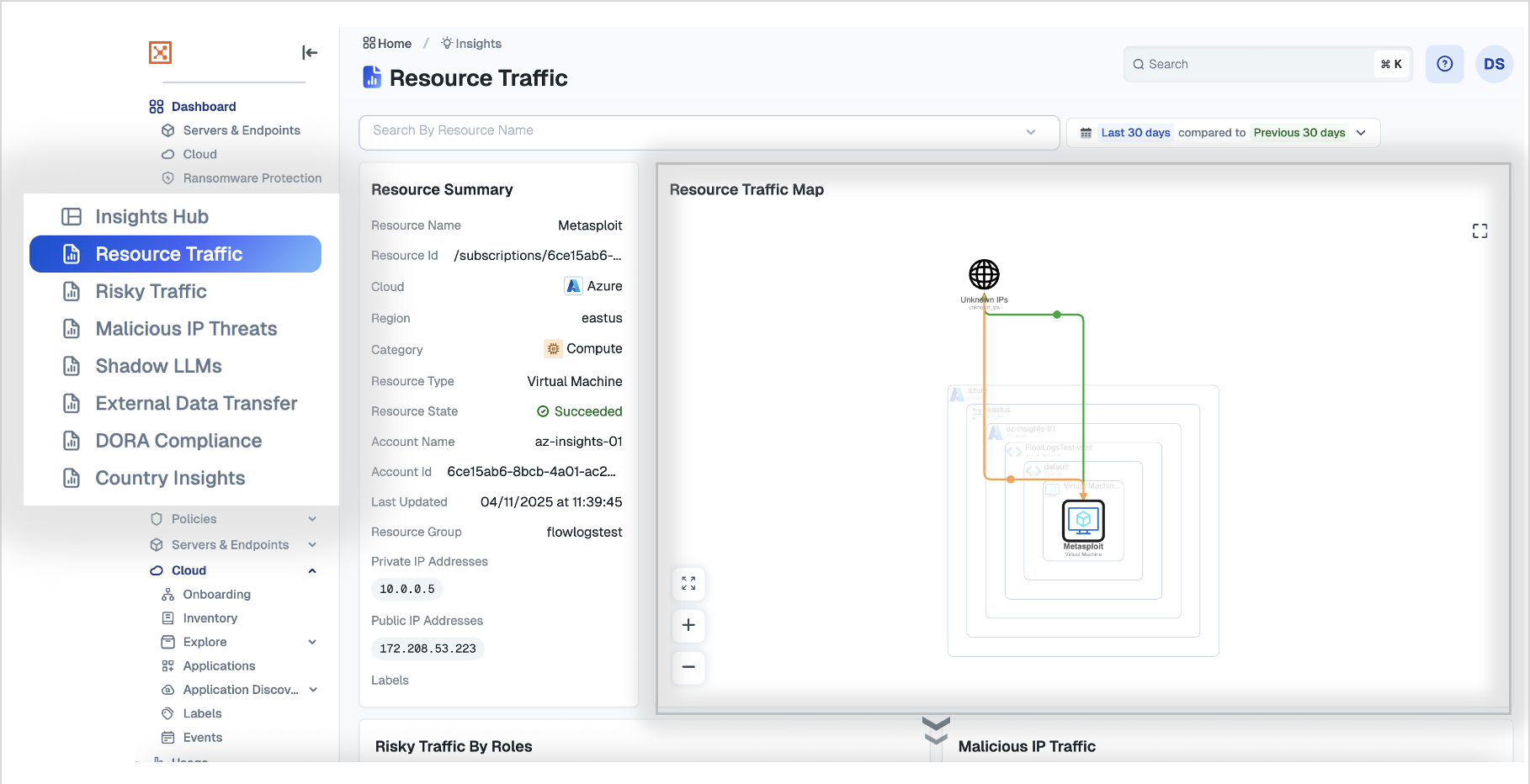Go to Home breadcrumb

[x=387, y=44]
